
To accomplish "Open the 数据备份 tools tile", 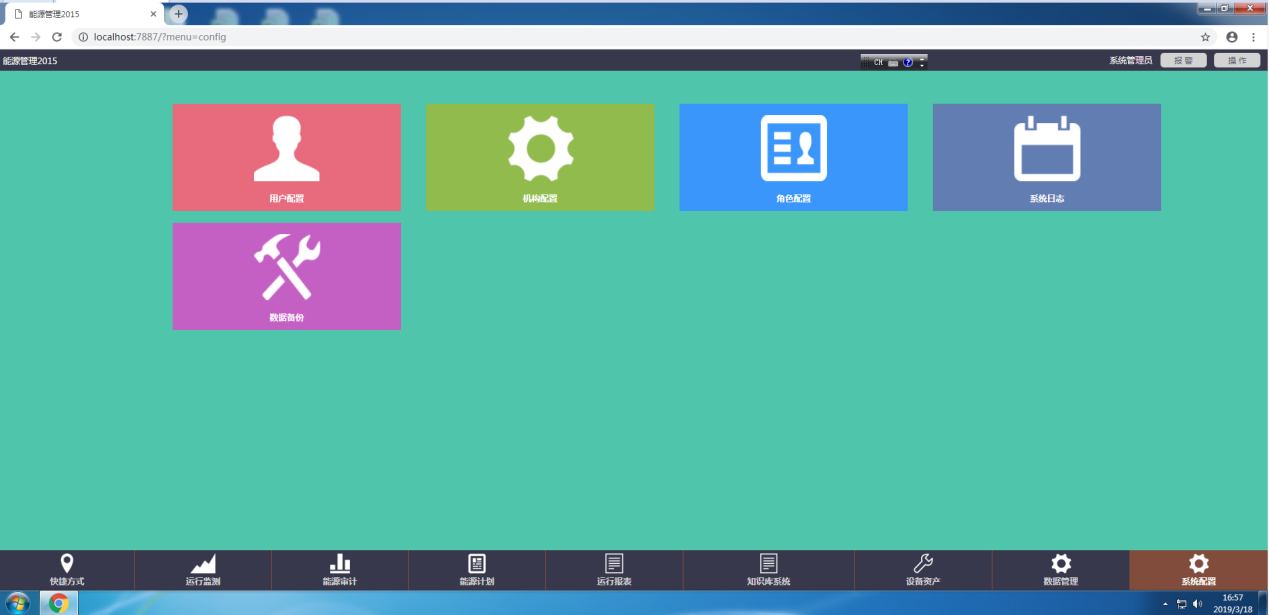I will click(x=287, y=276).
